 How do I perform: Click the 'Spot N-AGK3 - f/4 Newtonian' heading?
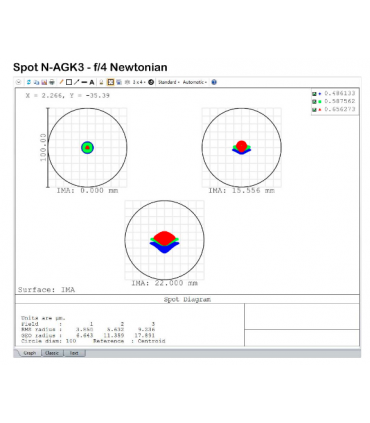coord(90,67)
